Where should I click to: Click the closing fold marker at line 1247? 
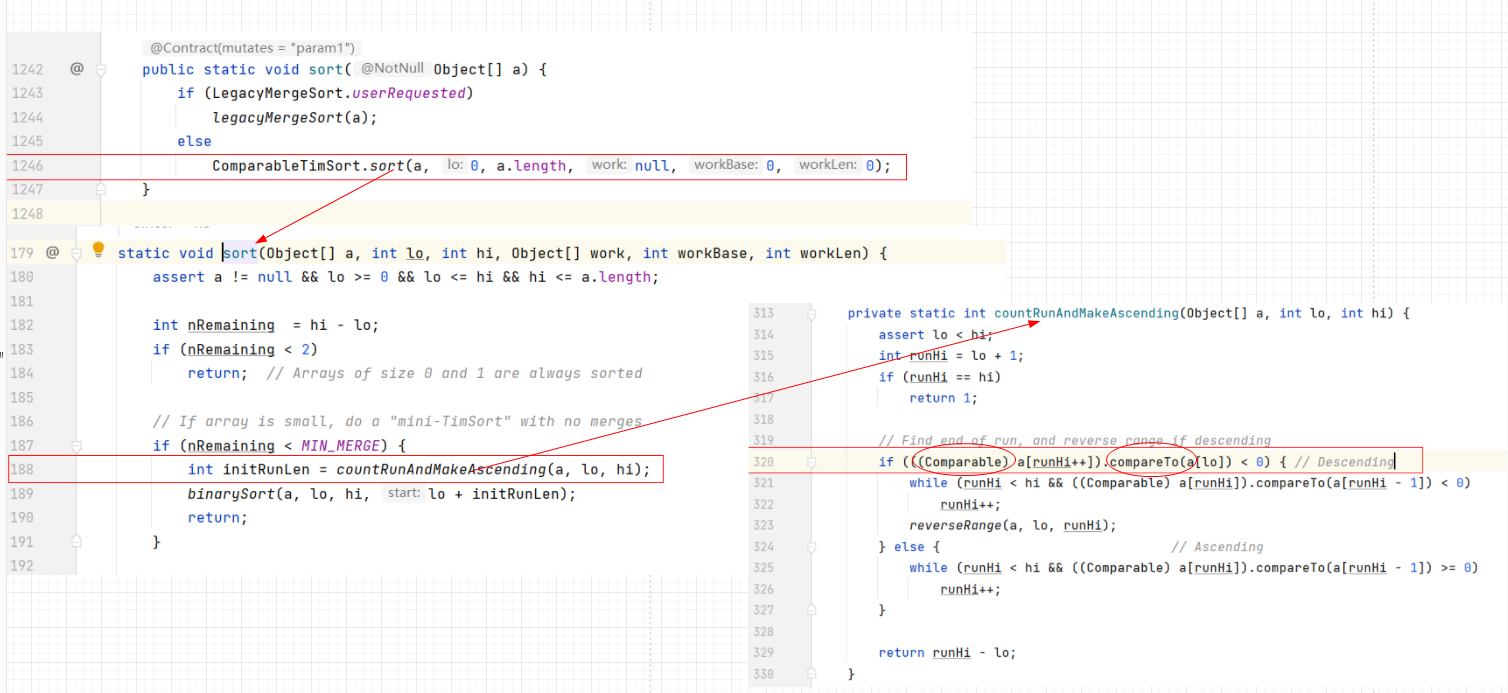101,189
